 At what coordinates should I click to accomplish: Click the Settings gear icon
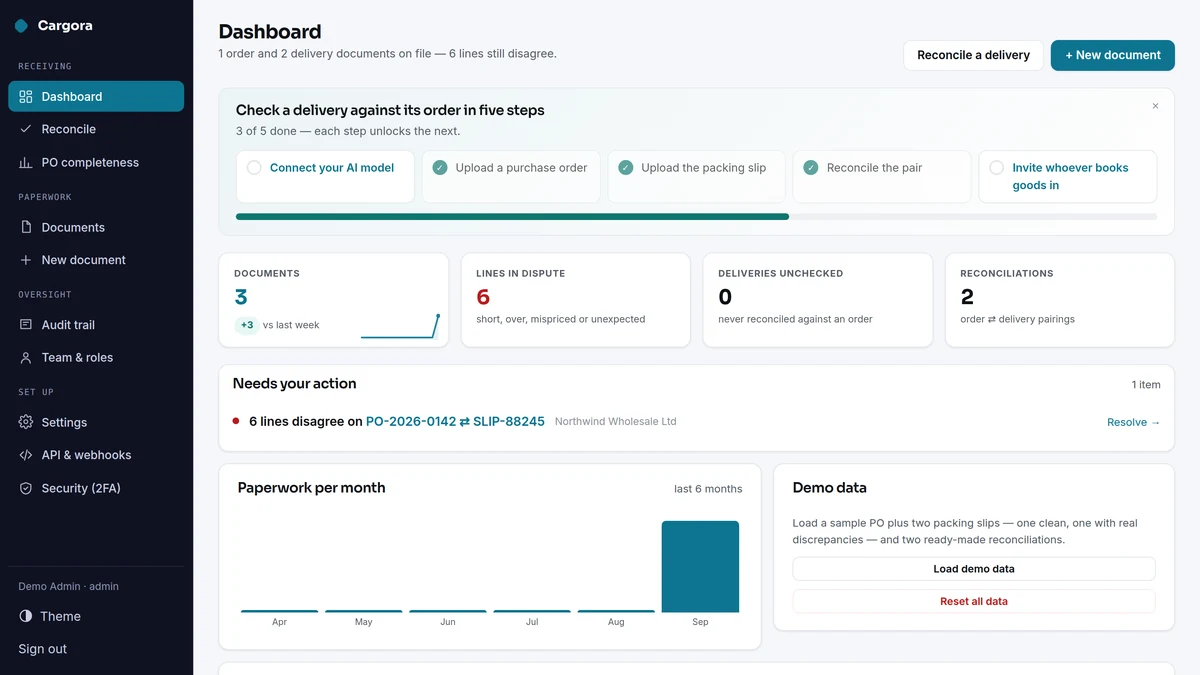pyautogui.click(x=26, y=422)
